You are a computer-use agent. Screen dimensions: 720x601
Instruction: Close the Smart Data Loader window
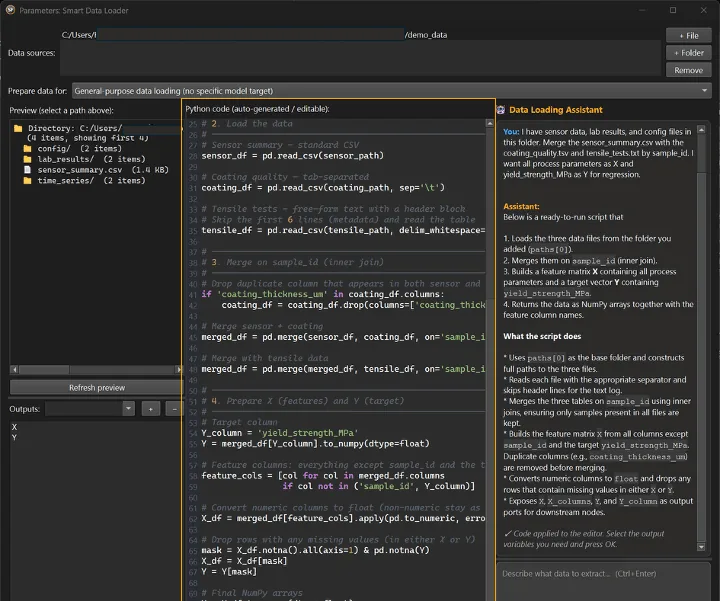(703, 10)
